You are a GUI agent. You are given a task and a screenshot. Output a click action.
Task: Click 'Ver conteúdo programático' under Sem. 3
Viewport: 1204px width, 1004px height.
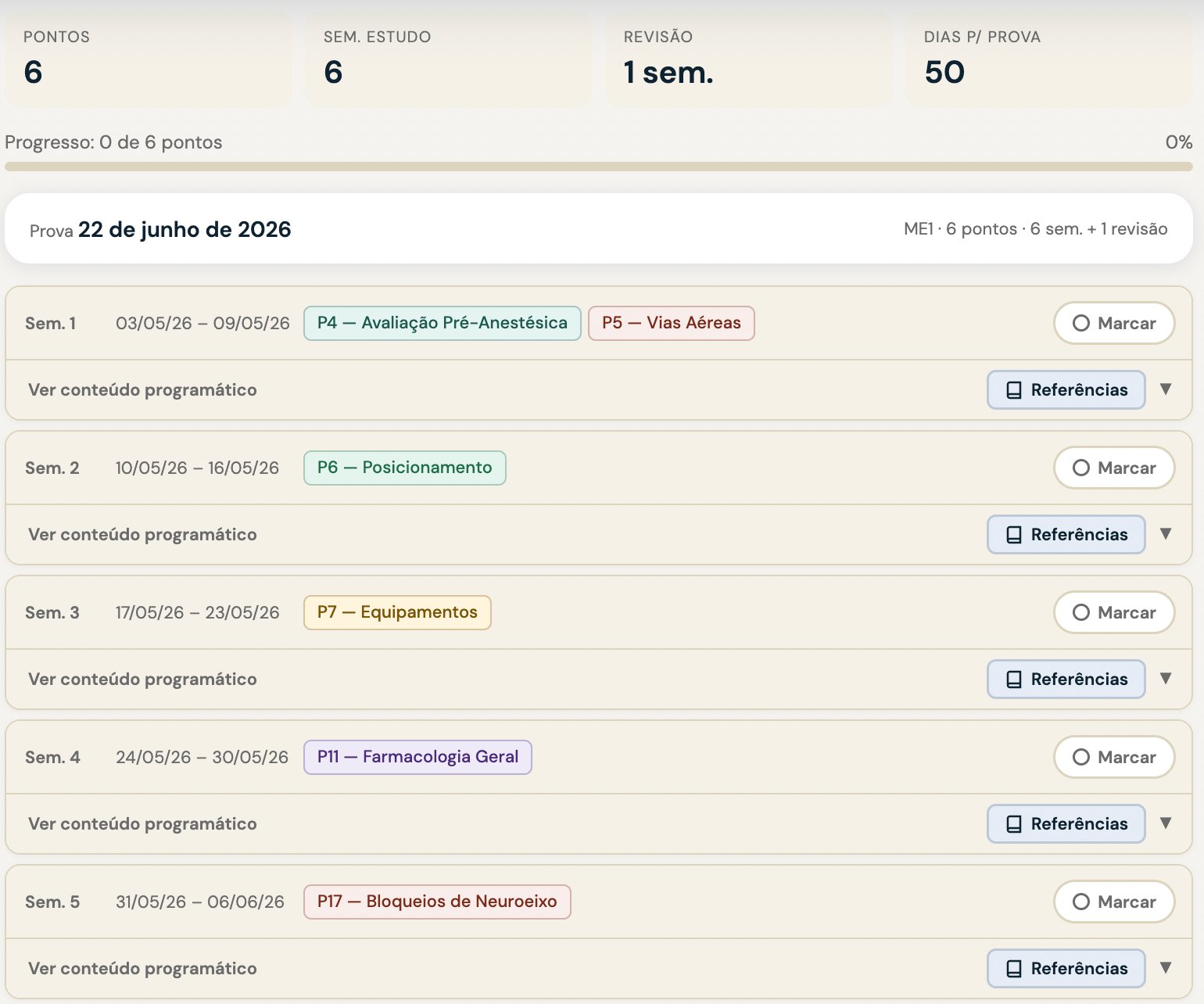point(142,679)
